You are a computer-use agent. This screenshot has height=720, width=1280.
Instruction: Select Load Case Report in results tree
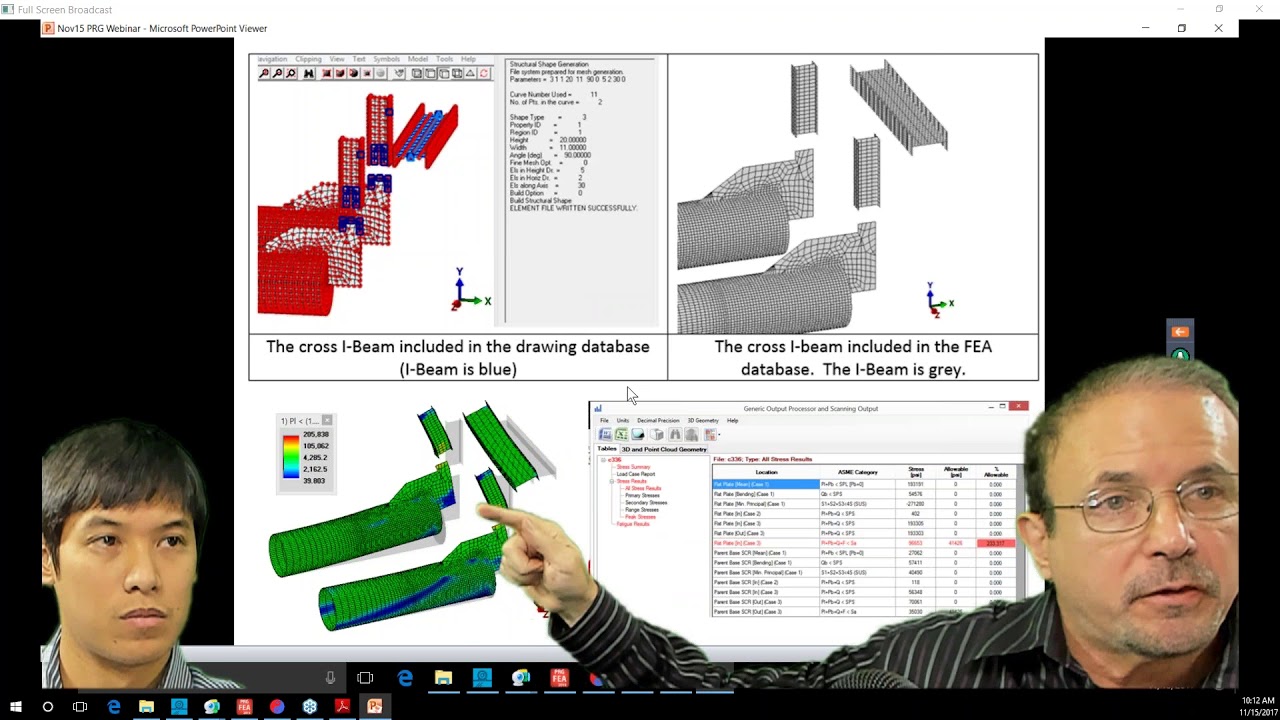point(636,474)
